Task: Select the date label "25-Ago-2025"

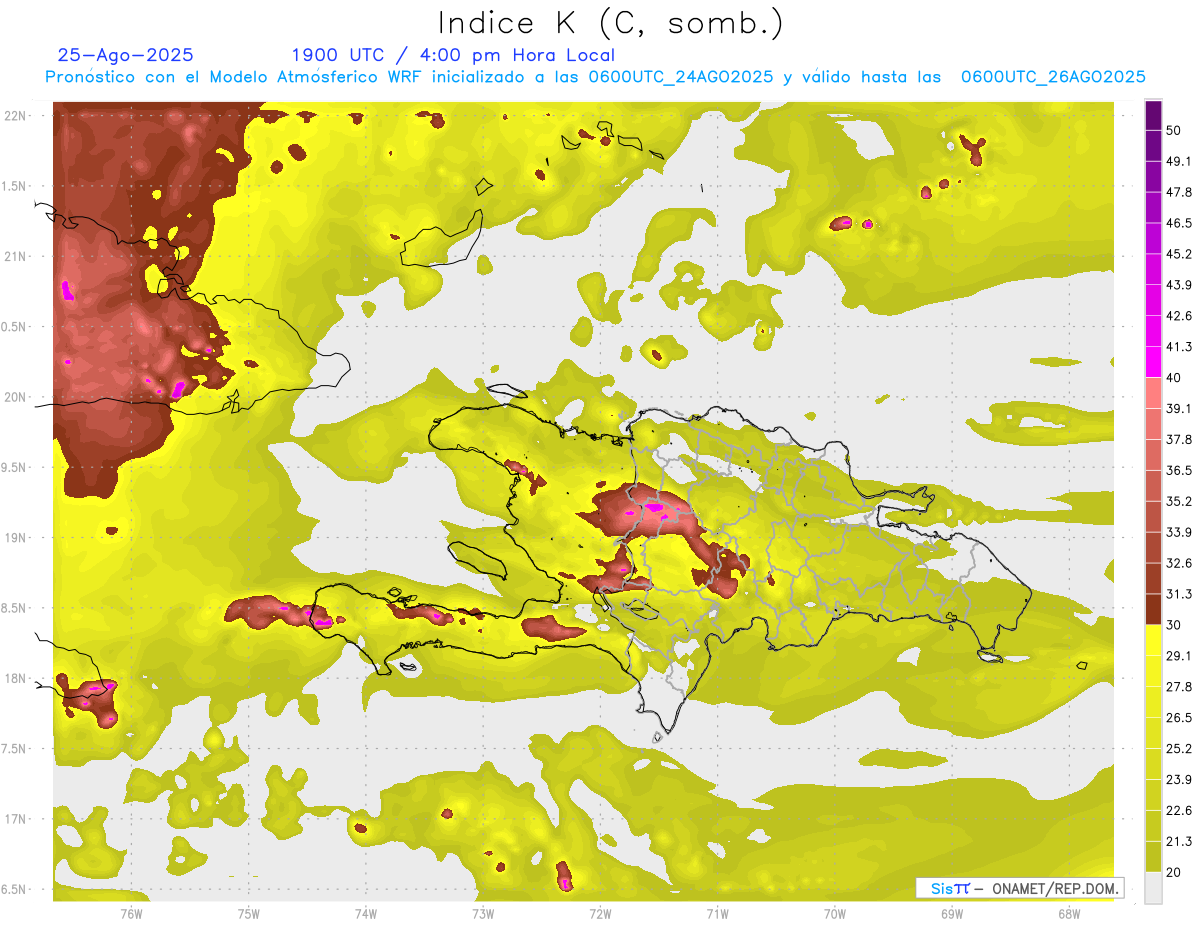Action: (x=126, y=55)
